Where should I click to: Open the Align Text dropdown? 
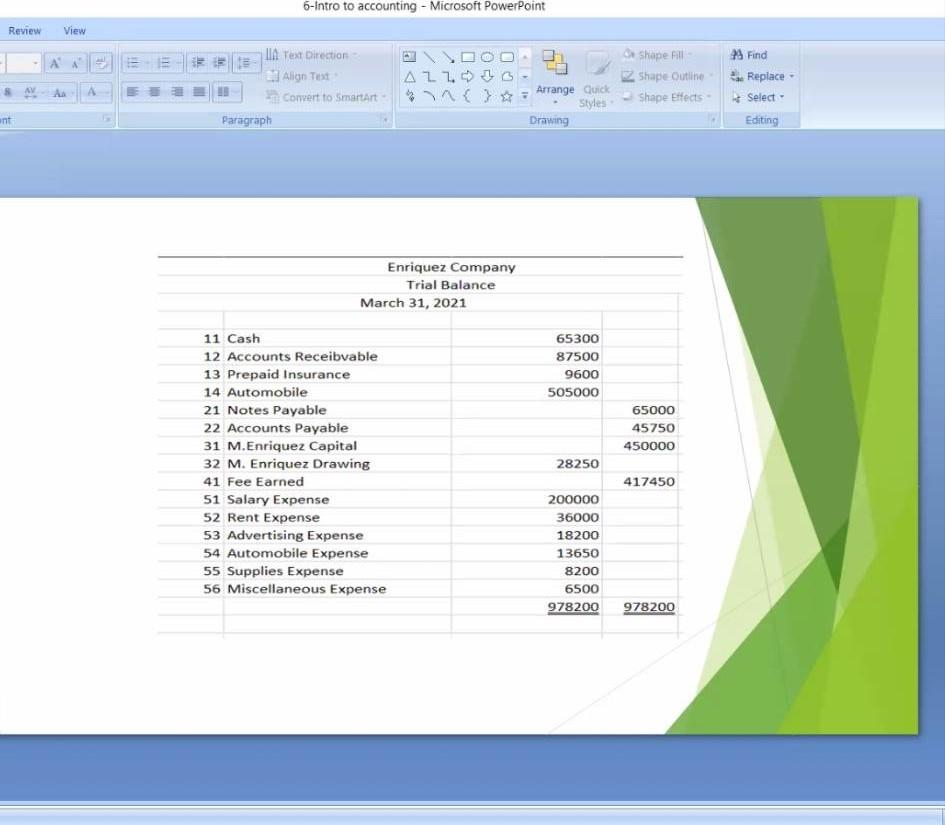(305, 76)
